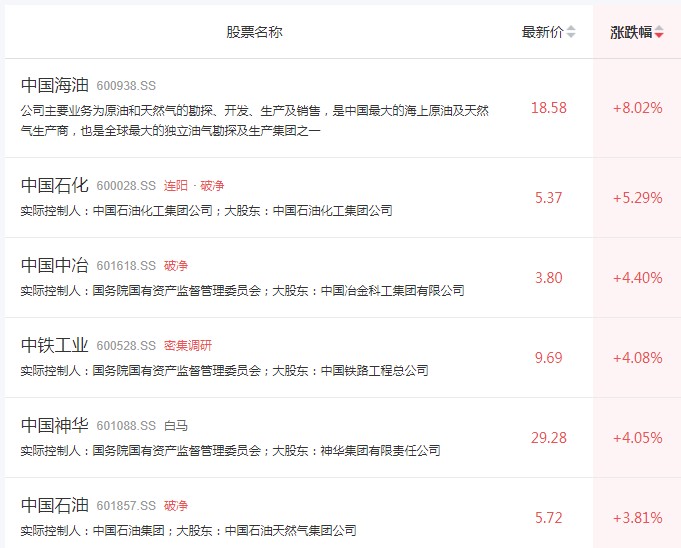Click the 密集调研 tag on 中铁工业
The width and height of the screenshot is (681, 548).
[188, 346]
